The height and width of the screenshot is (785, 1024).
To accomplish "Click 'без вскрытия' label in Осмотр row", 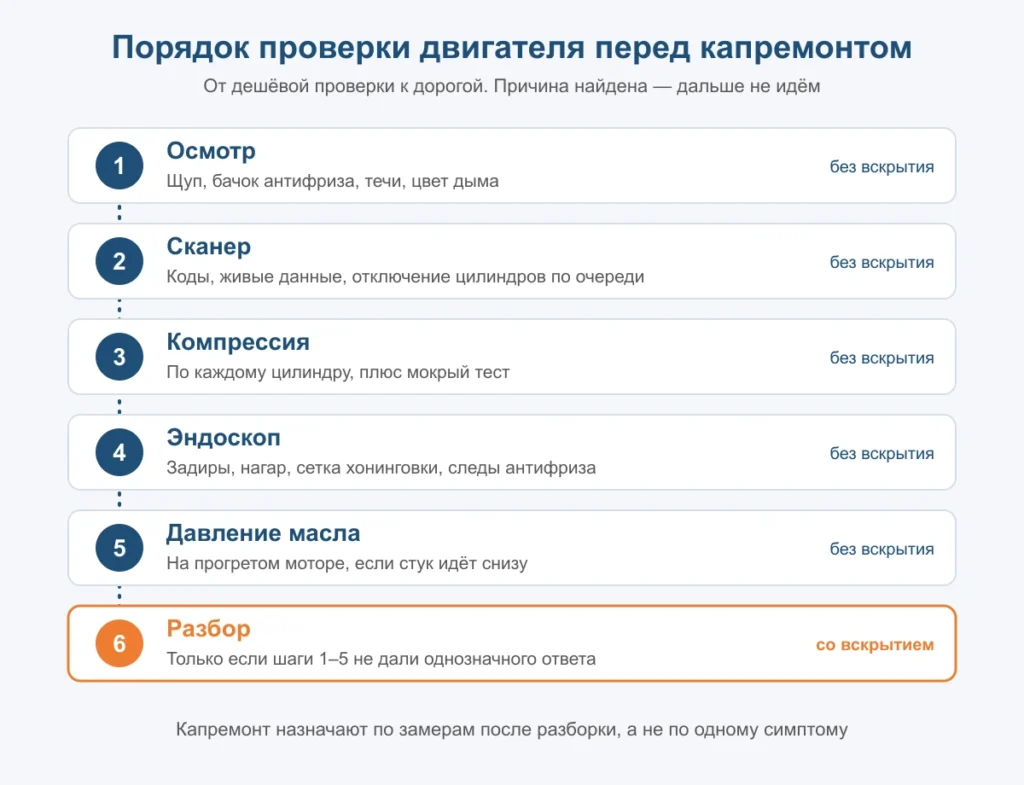I will click(x=882, y=167).
